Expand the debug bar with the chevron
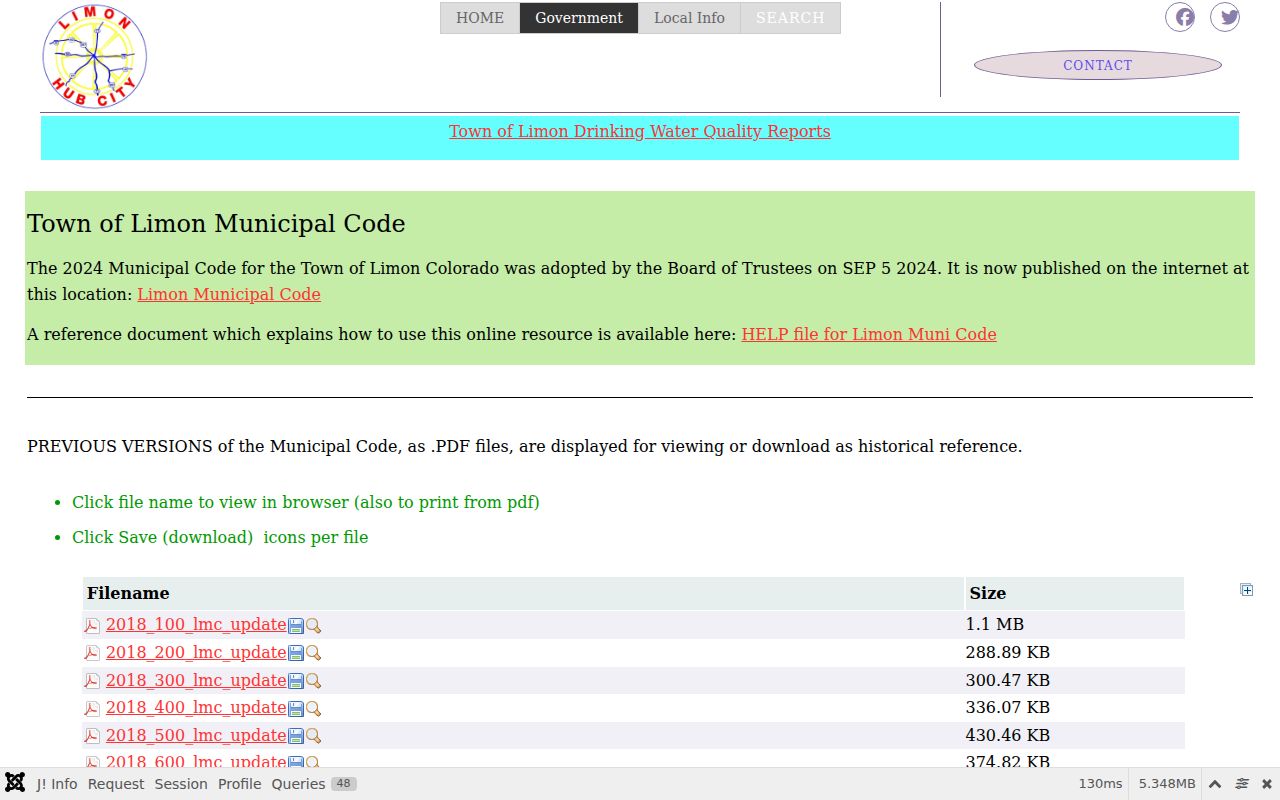This screenshot has height=800, width=1280. 1215,784
